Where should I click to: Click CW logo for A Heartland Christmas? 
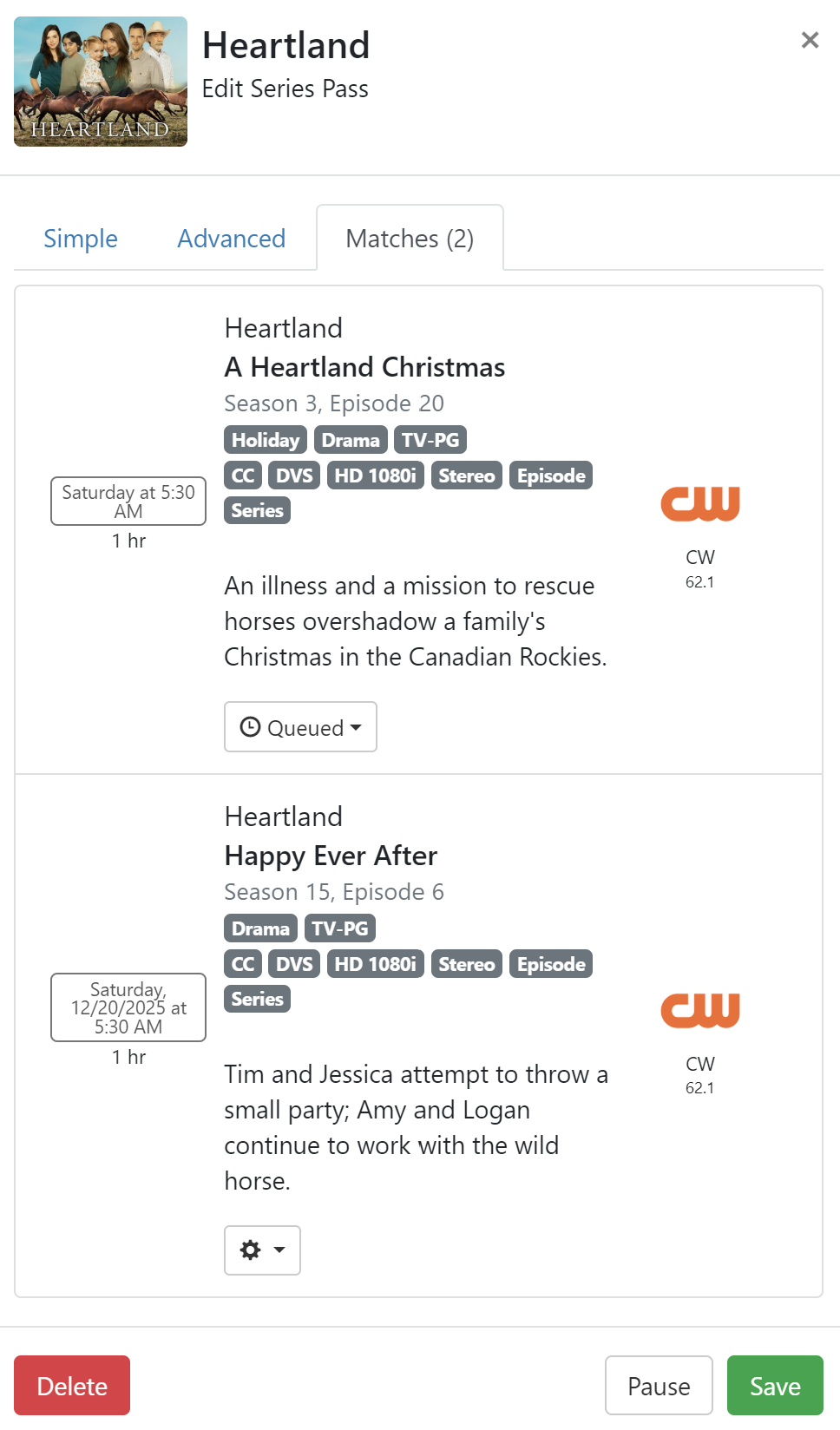[x=700, y=504]
